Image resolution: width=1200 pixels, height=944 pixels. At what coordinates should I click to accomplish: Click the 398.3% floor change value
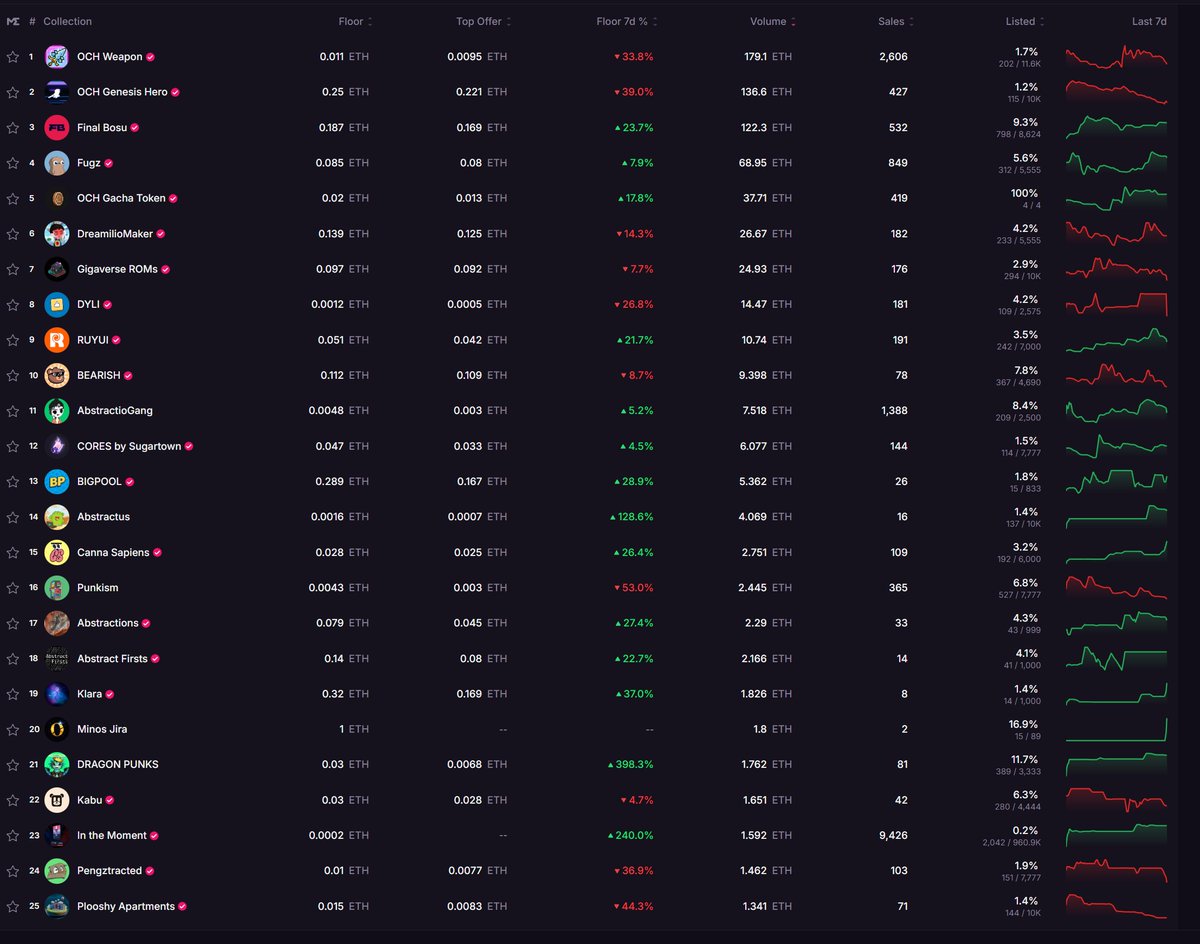[630, 764]
